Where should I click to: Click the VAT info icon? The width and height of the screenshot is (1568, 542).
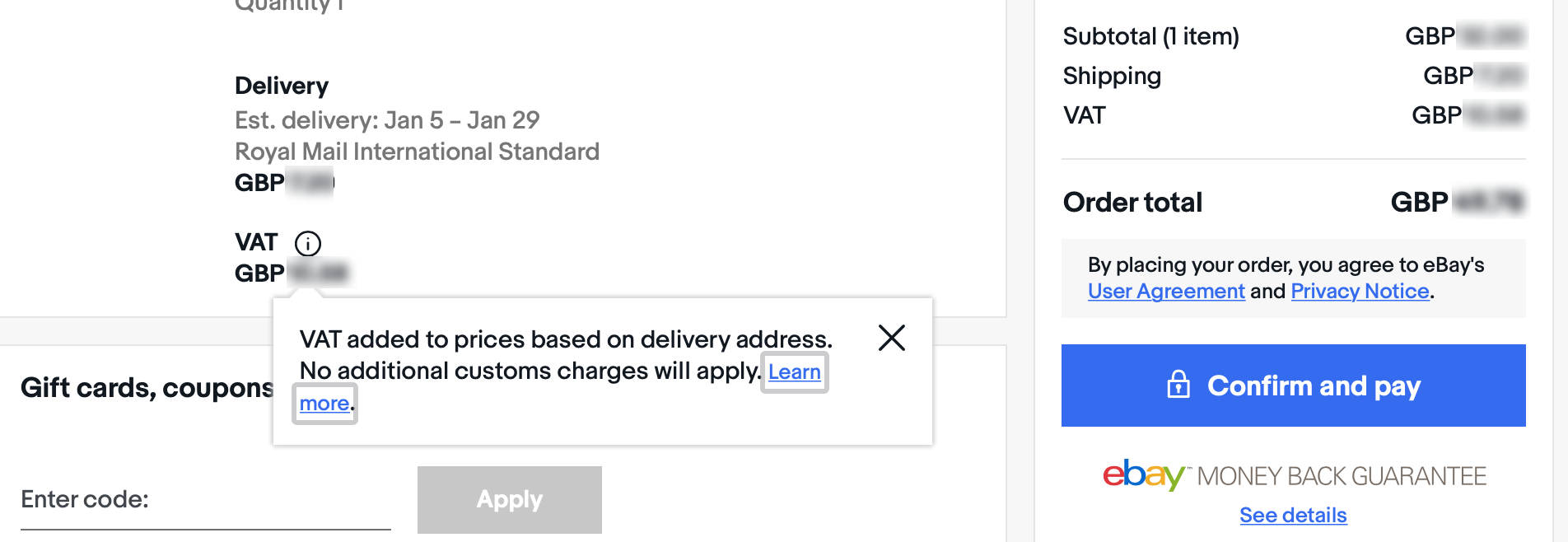click(308, 243)
